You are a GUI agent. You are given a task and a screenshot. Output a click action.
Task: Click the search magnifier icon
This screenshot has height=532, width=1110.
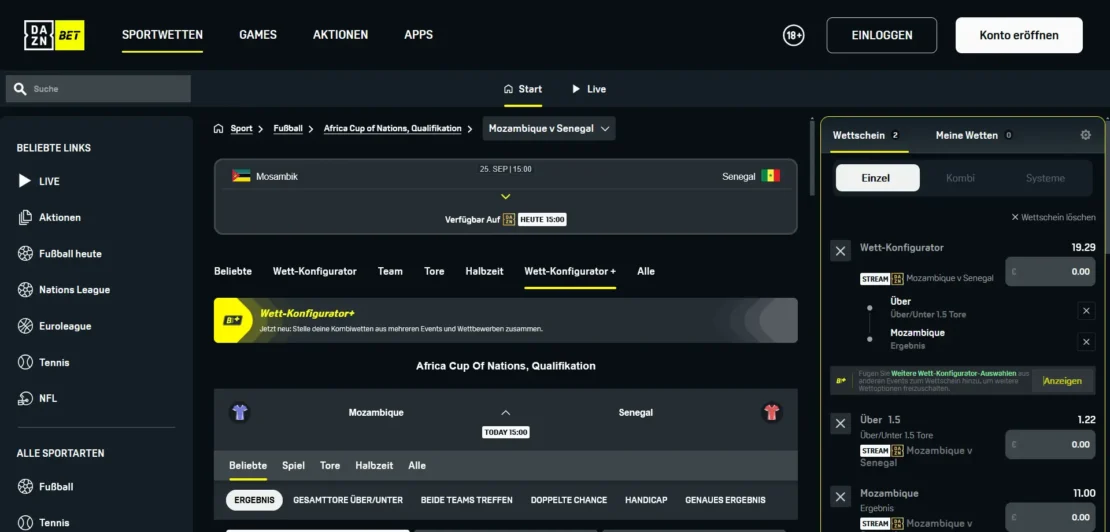[x=20, y=89]
